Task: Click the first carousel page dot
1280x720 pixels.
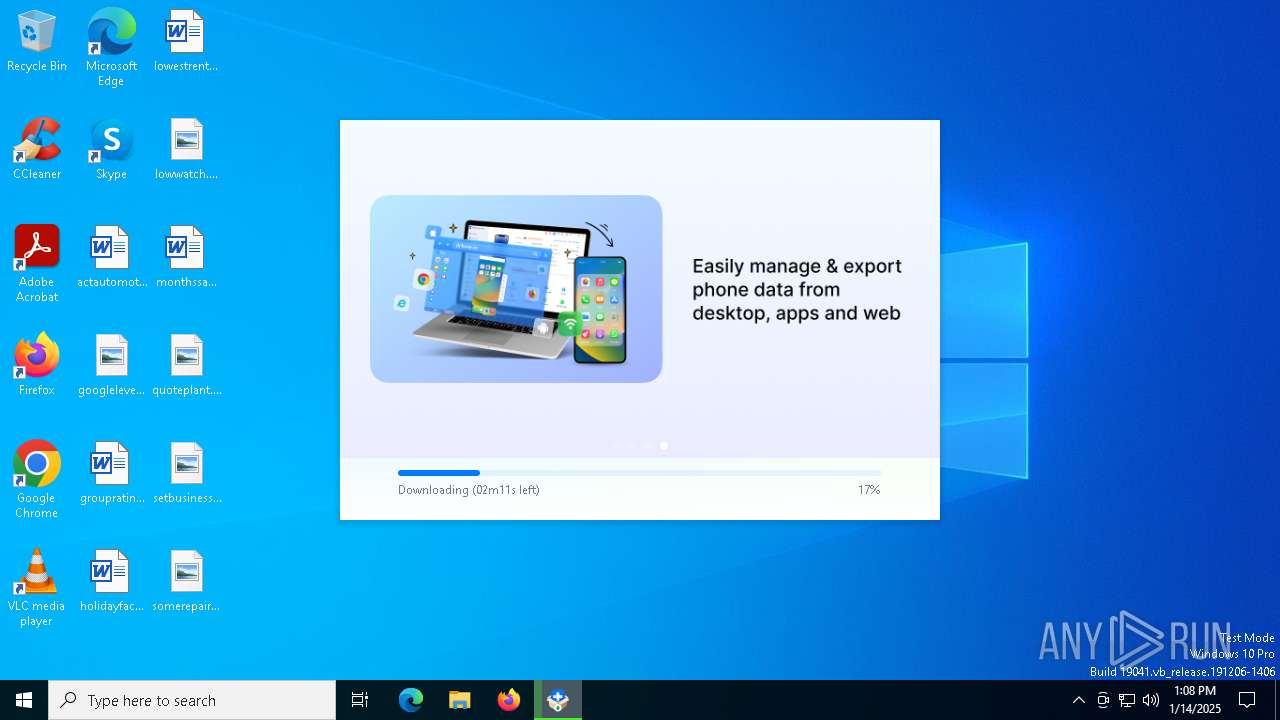Action: (x=616, y=446)
